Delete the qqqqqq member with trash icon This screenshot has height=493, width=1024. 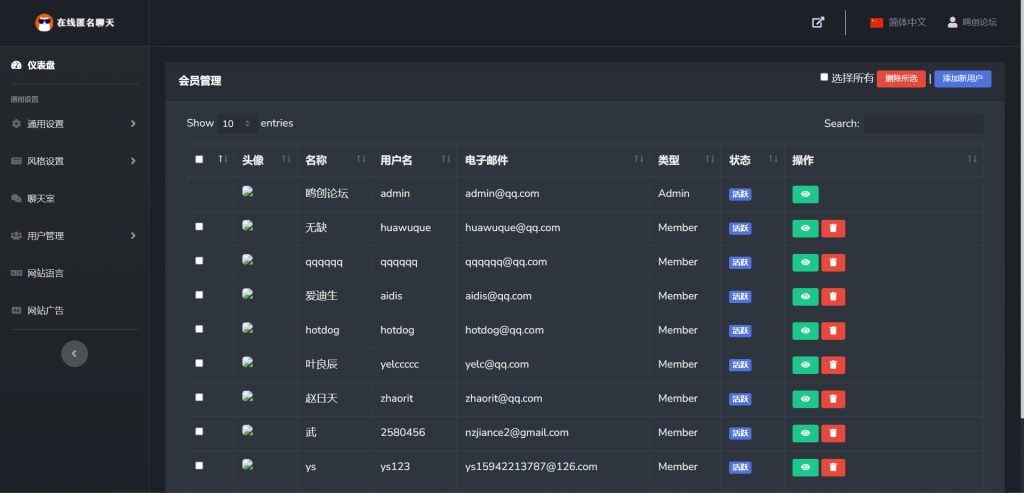click(833, 262)
